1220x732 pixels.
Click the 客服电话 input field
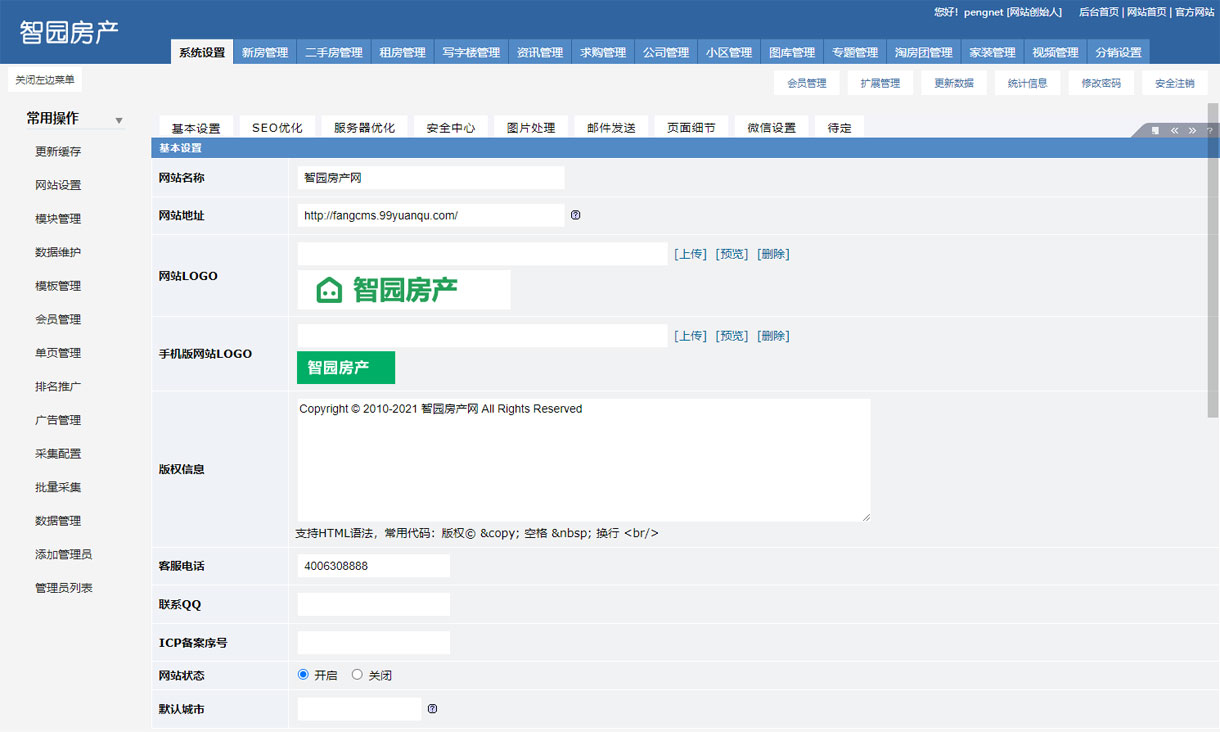coord(373,566)
